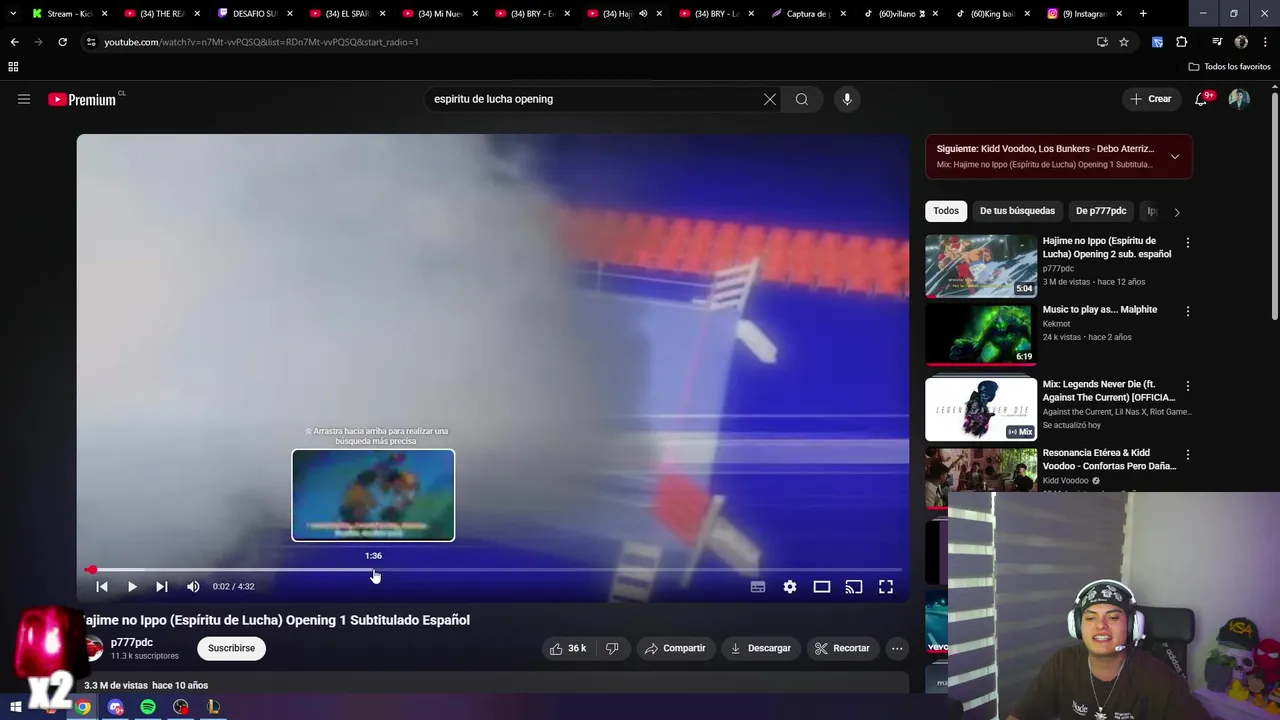Start voice search with the microphone icon

coord(847,99)
